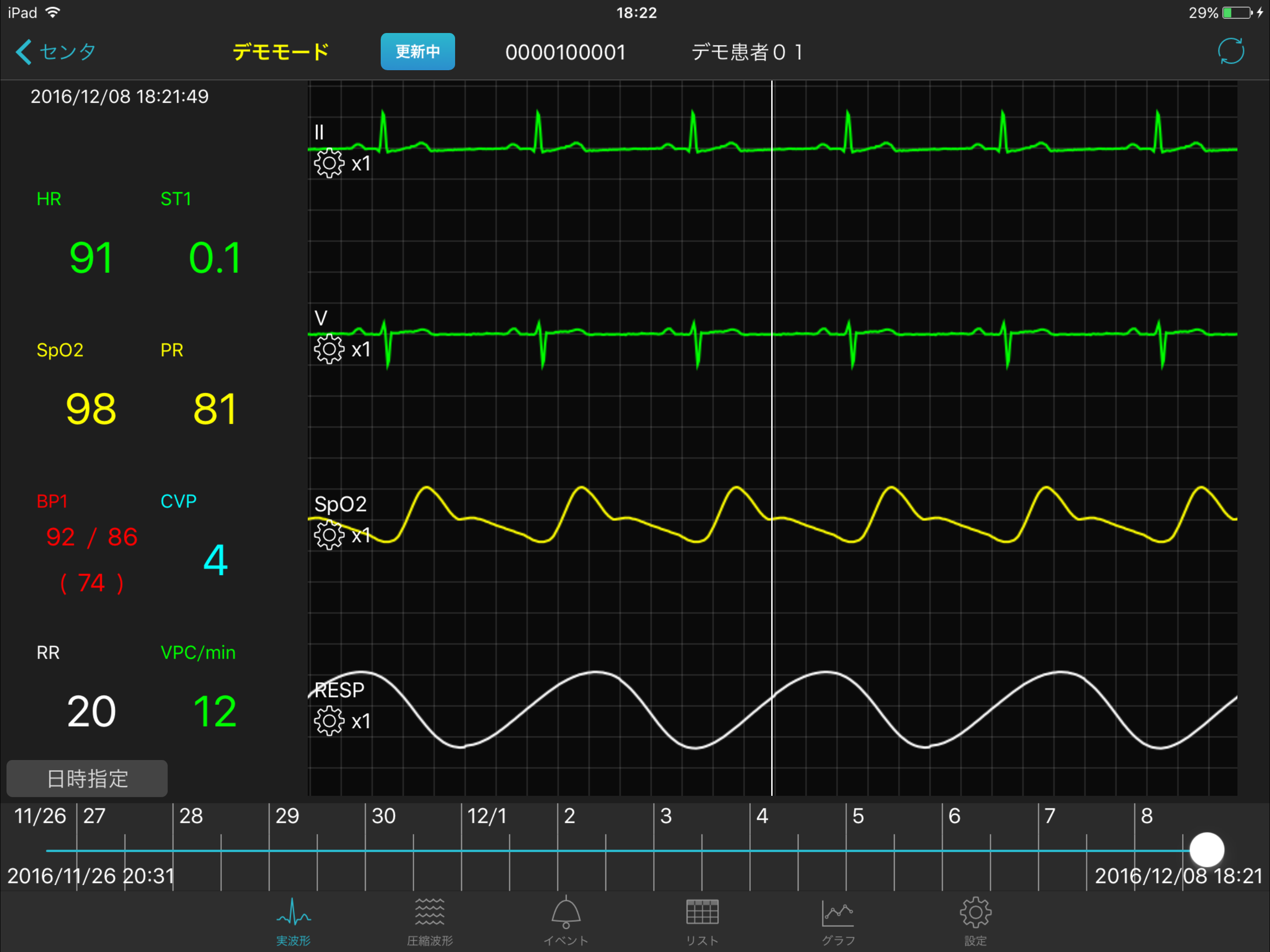The height and width of the screenshot is (952, 1270).
Task: Tap the x1 gain label for RESP
Action: (x=361, y=722)
